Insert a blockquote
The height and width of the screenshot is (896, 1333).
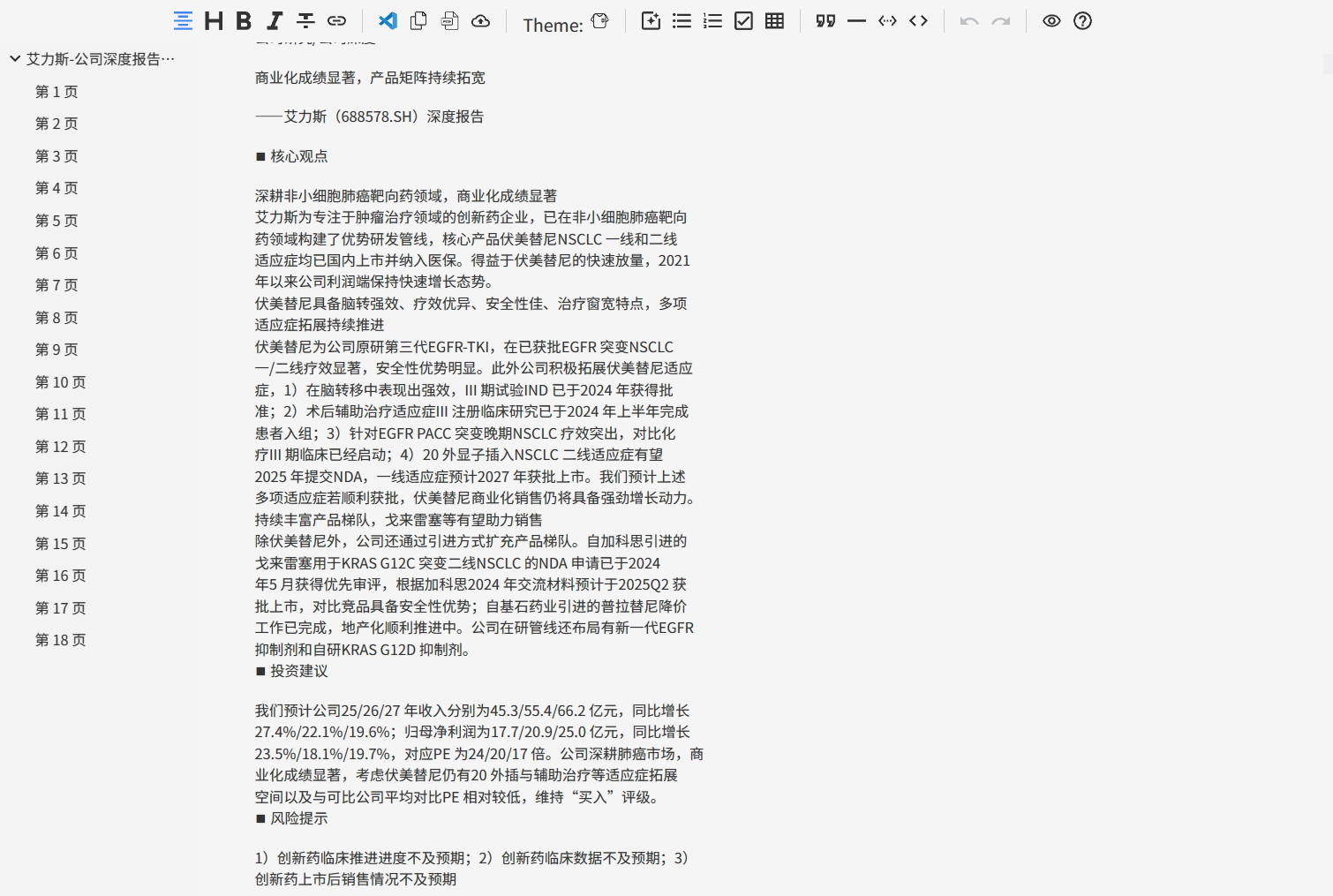825,20
